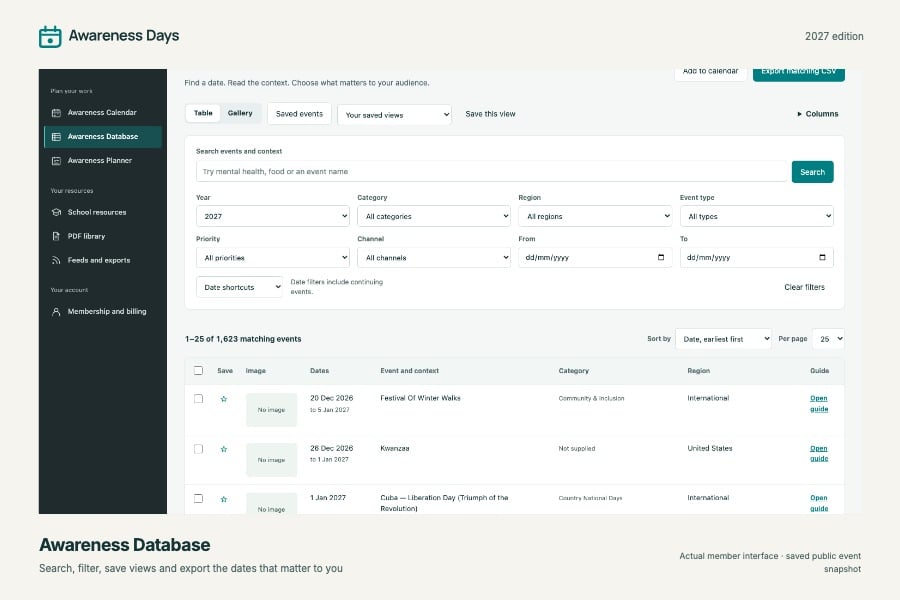Click the PDF library document icon
This screenshot has width=900, height=600.
[x=56, y=236]
